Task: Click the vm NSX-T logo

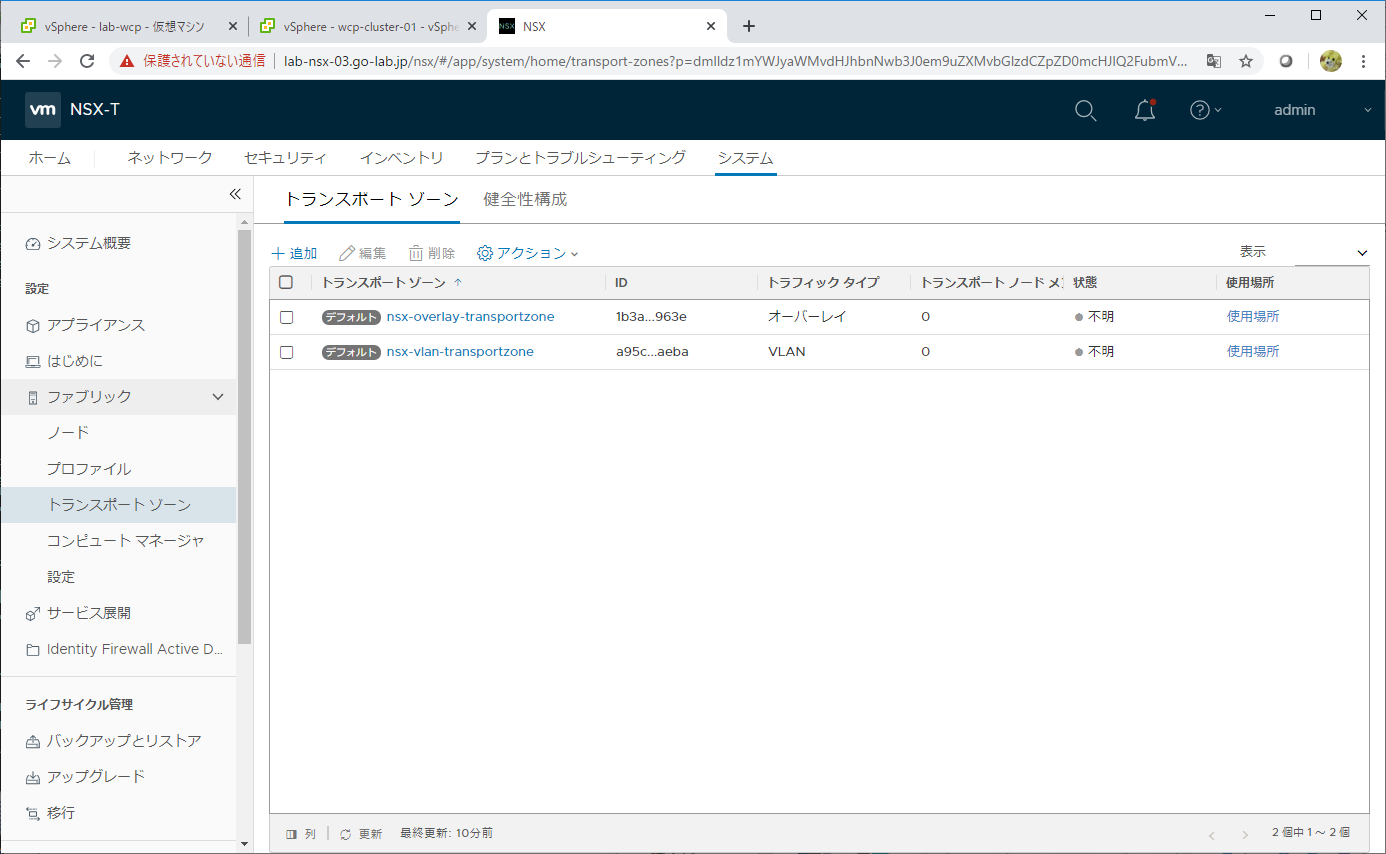Action: (72, 110)
